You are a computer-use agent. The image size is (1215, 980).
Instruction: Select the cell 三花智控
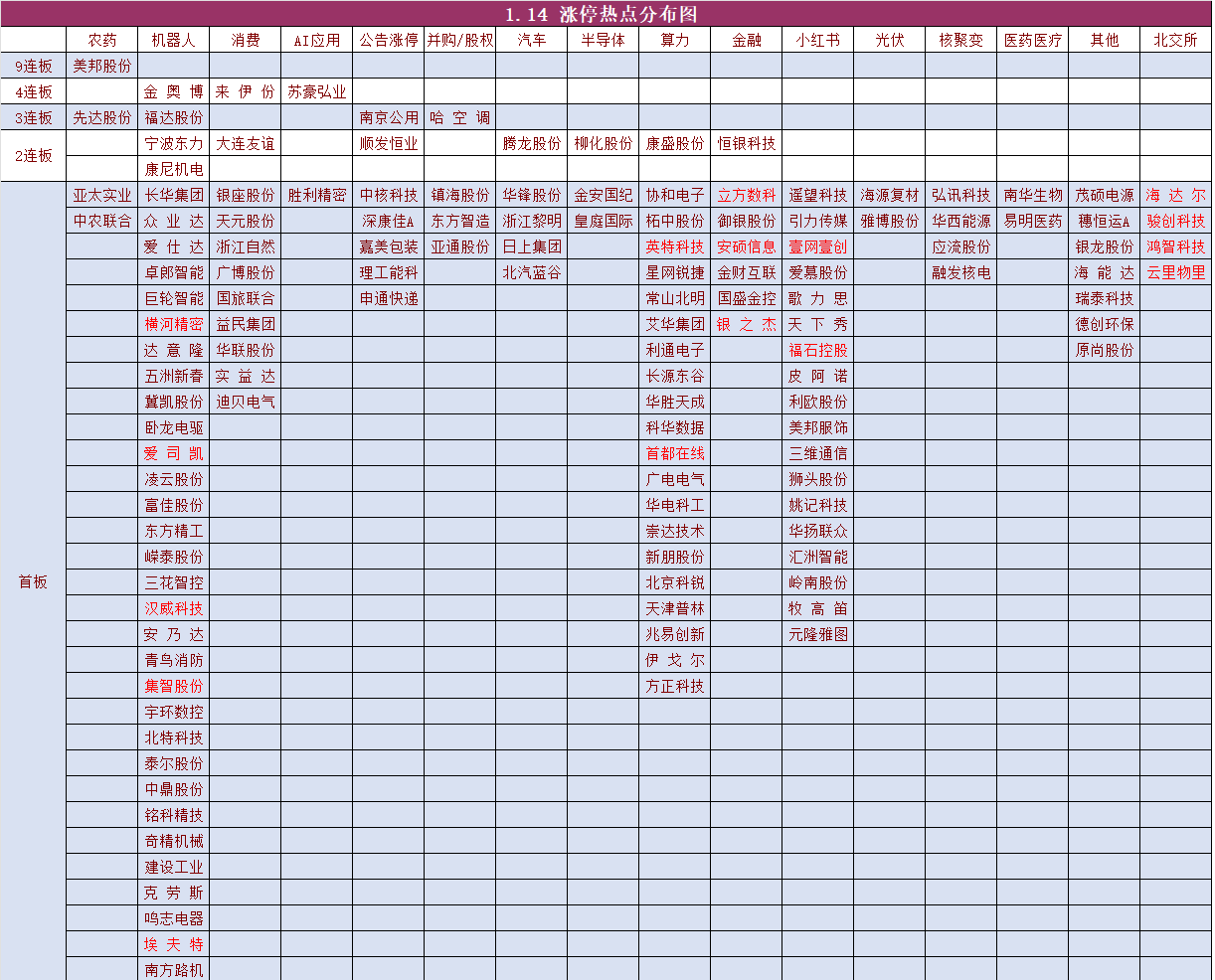tap(174, 582)
